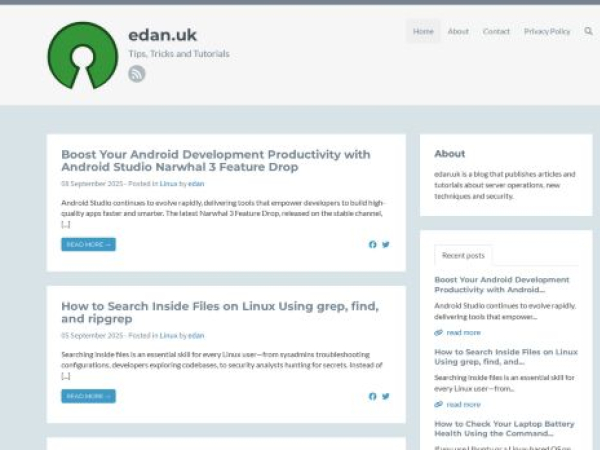Open the Linux category link on the 08 September post

pos(168,184)
